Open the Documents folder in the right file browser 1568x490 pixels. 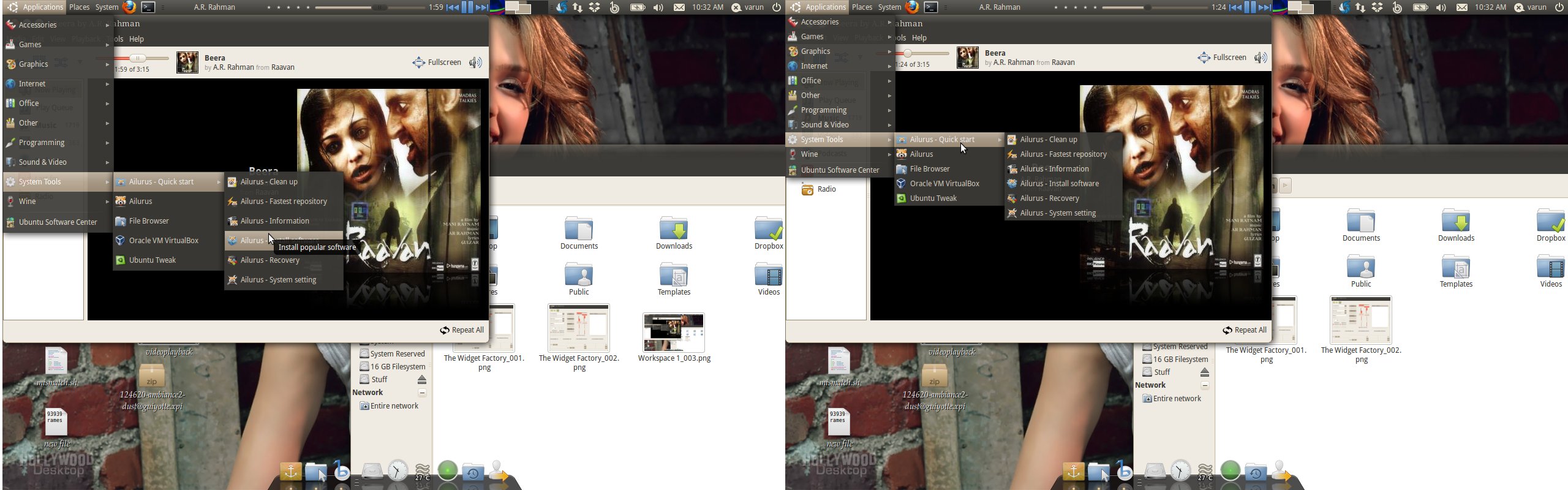1361,225
